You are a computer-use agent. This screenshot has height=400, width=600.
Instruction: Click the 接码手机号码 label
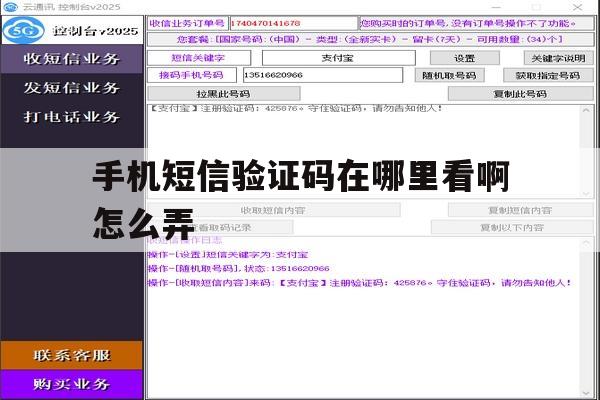(x=192, y=75)
